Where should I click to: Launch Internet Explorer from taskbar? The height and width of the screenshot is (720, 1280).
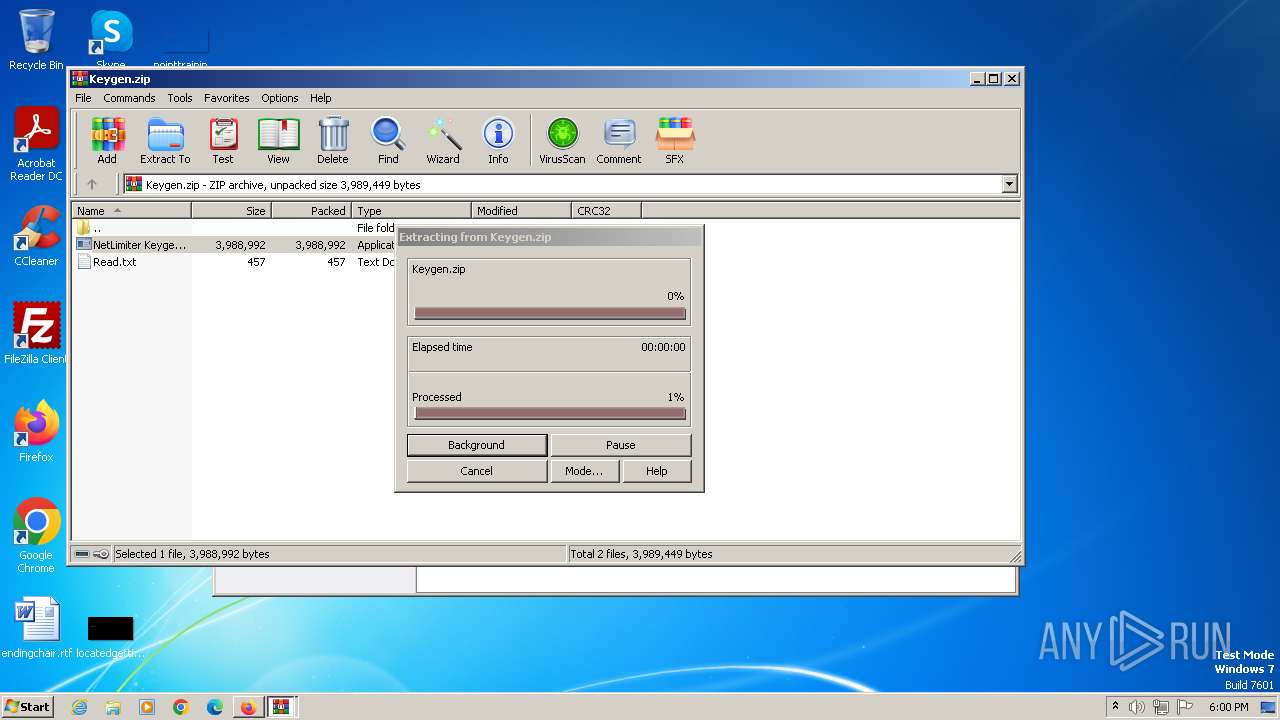(80, 707)
